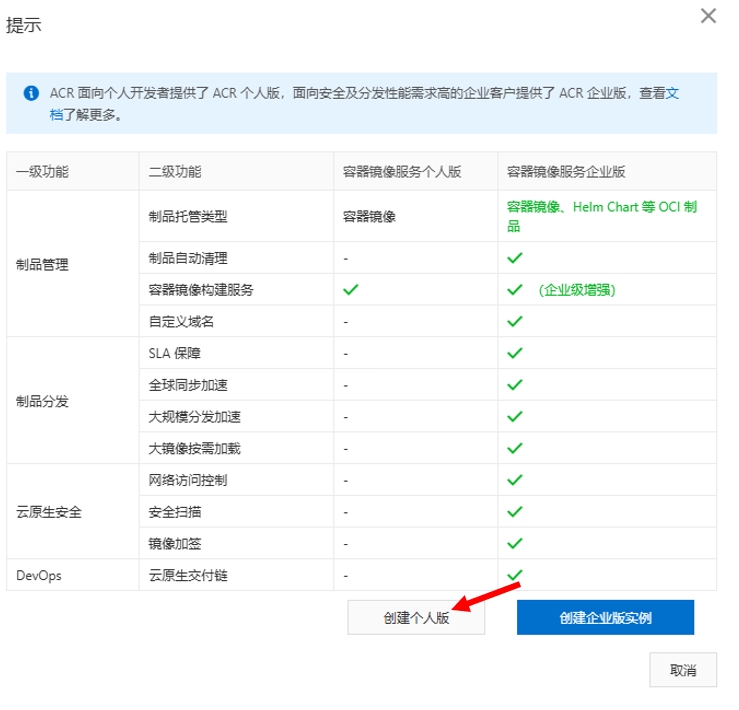Click enterprise checkmark for 制品自动清理
The width and height of the screenshot is (739, 710).
click(515, 258)
